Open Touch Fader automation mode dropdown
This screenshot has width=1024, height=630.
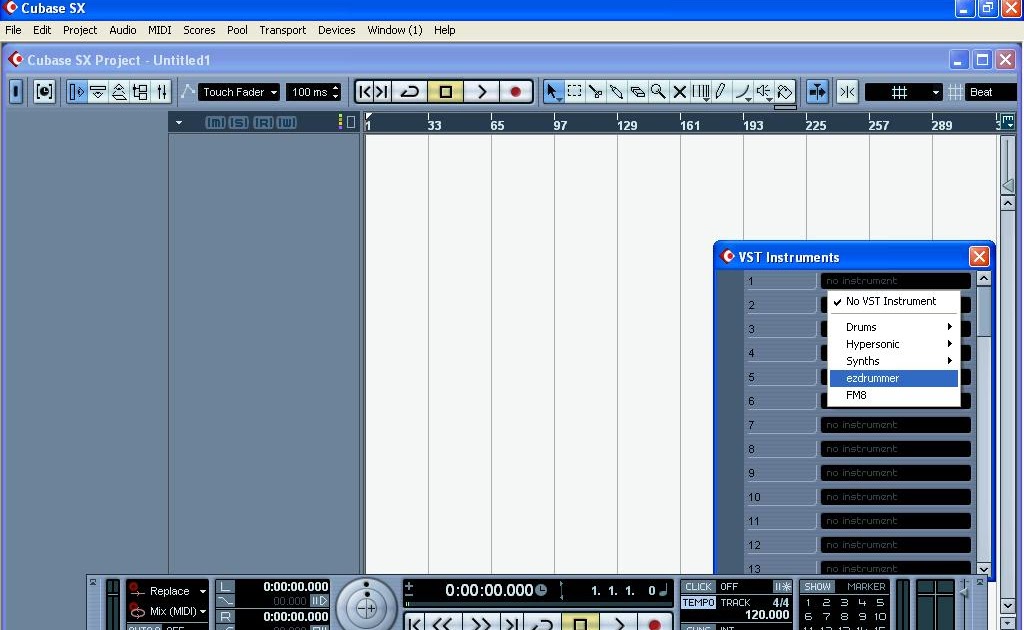pyautogui.click(x=239, y=92)
